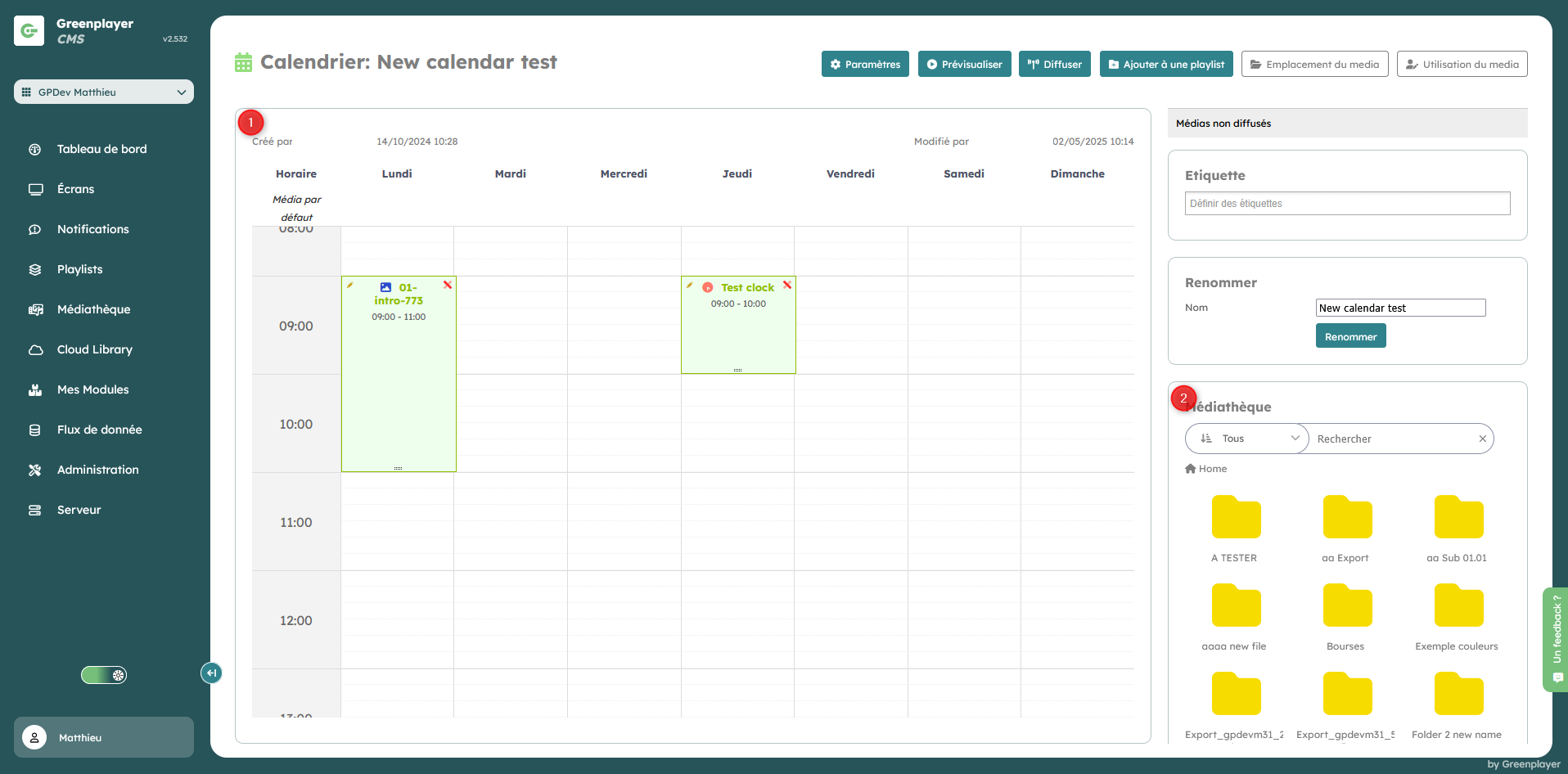Edit the Test clock event pencil icon

(690, 286)
